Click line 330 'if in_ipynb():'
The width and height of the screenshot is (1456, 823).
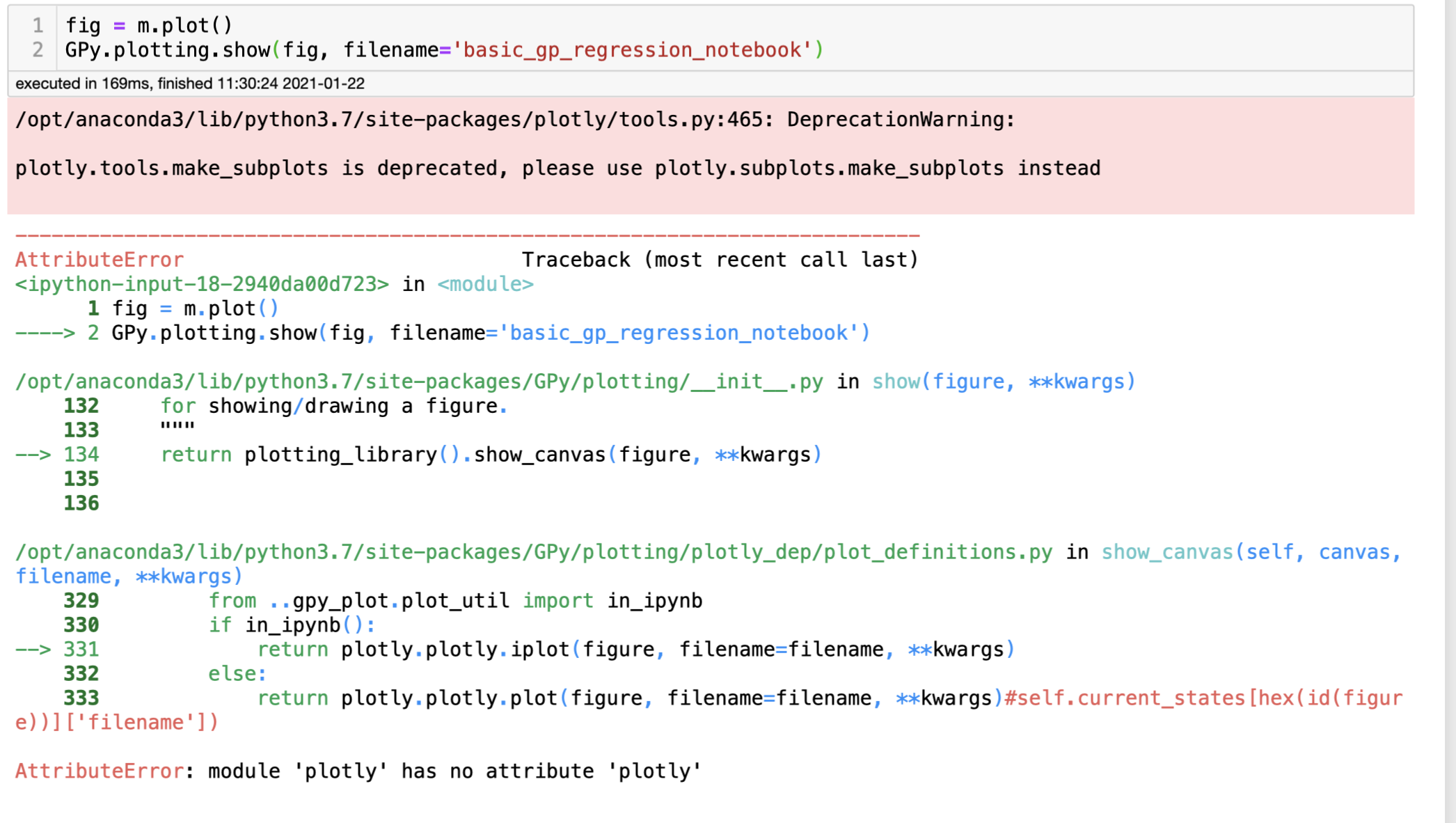[x=219, y=625]
